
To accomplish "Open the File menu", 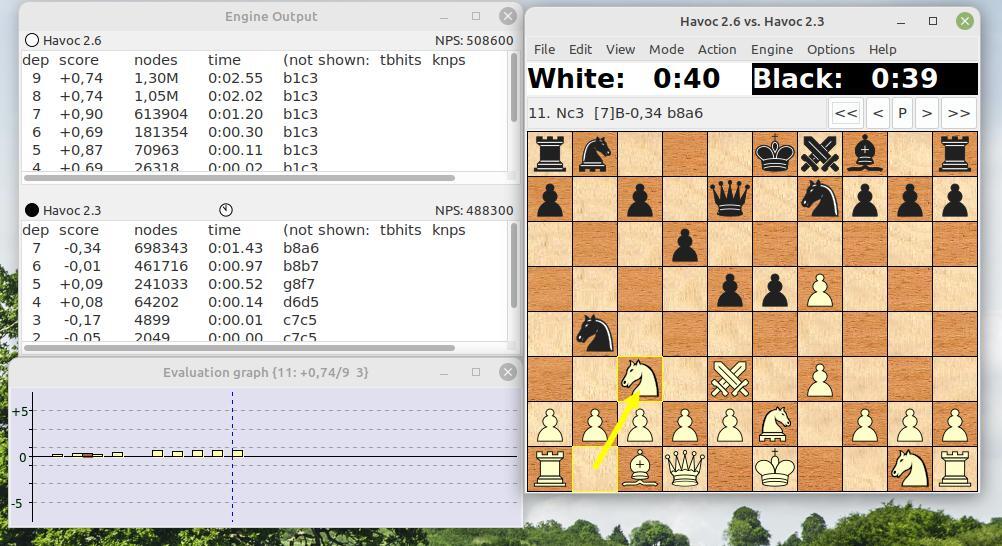I will coord(544,49).
